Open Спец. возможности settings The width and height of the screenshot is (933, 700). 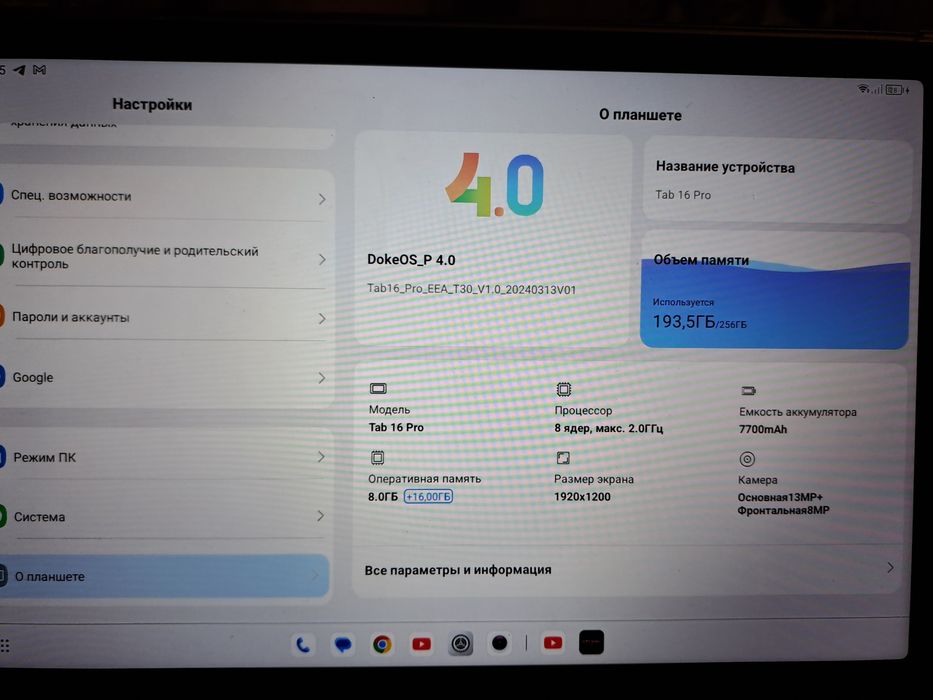pos(165,197)
